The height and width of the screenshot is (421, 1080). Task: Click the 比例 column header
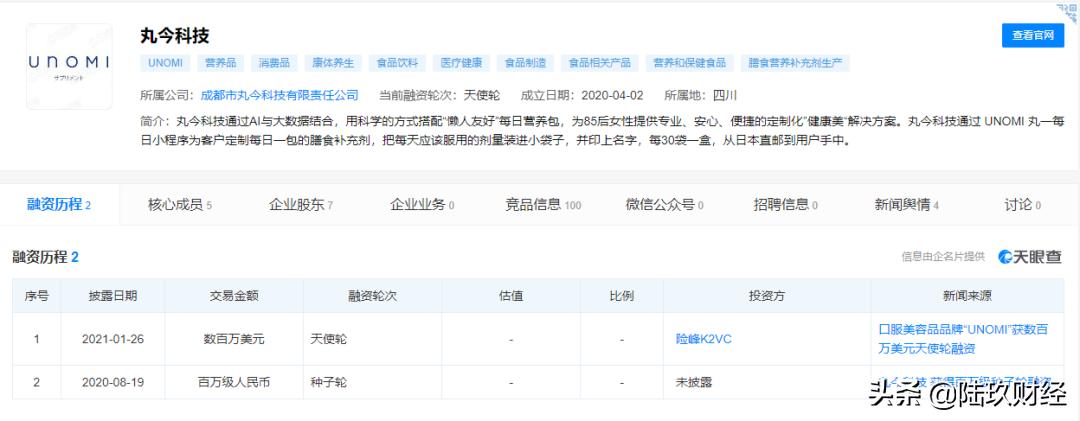click(x=622, y=296)
